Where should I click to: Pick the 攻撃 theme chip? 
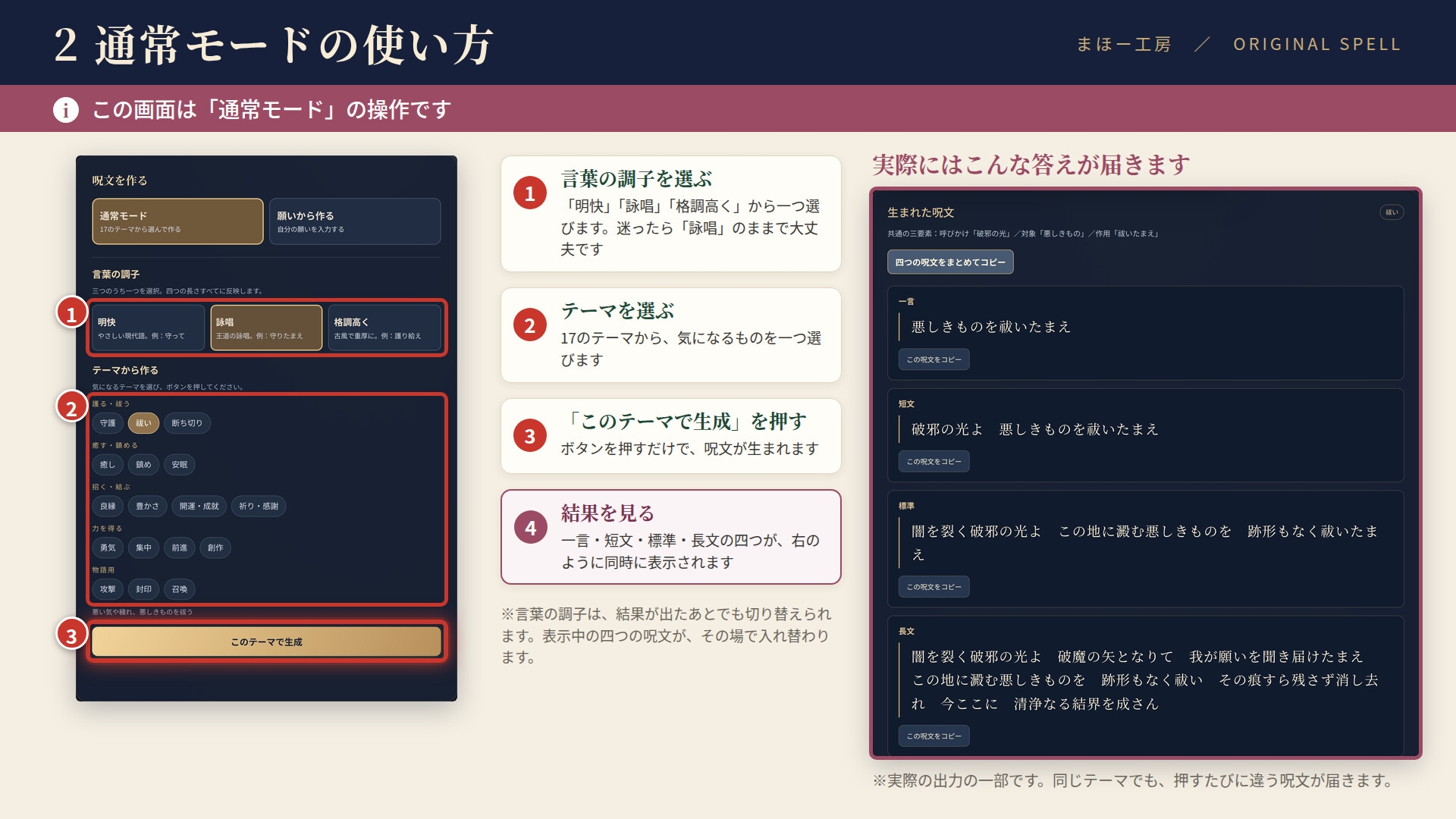click(108, 589)
